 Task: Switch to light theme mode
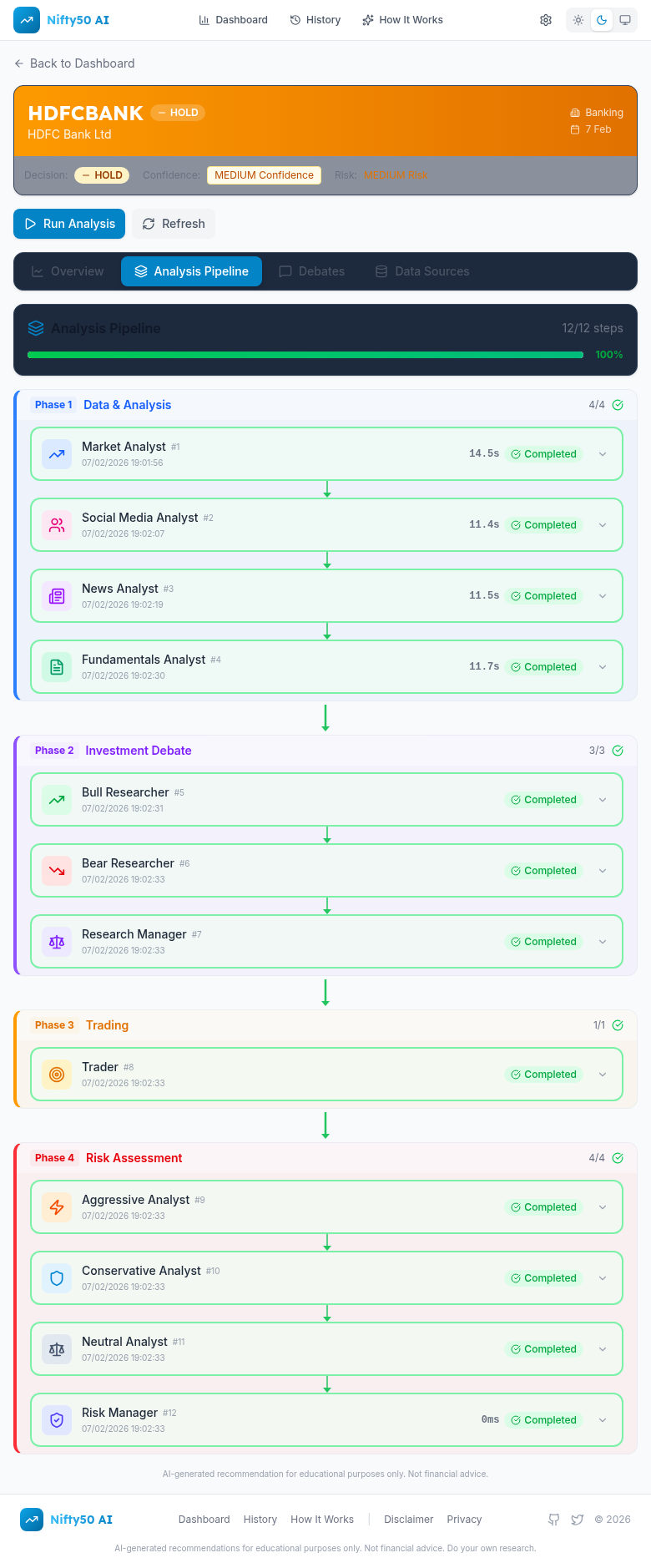tap(578, 20)
